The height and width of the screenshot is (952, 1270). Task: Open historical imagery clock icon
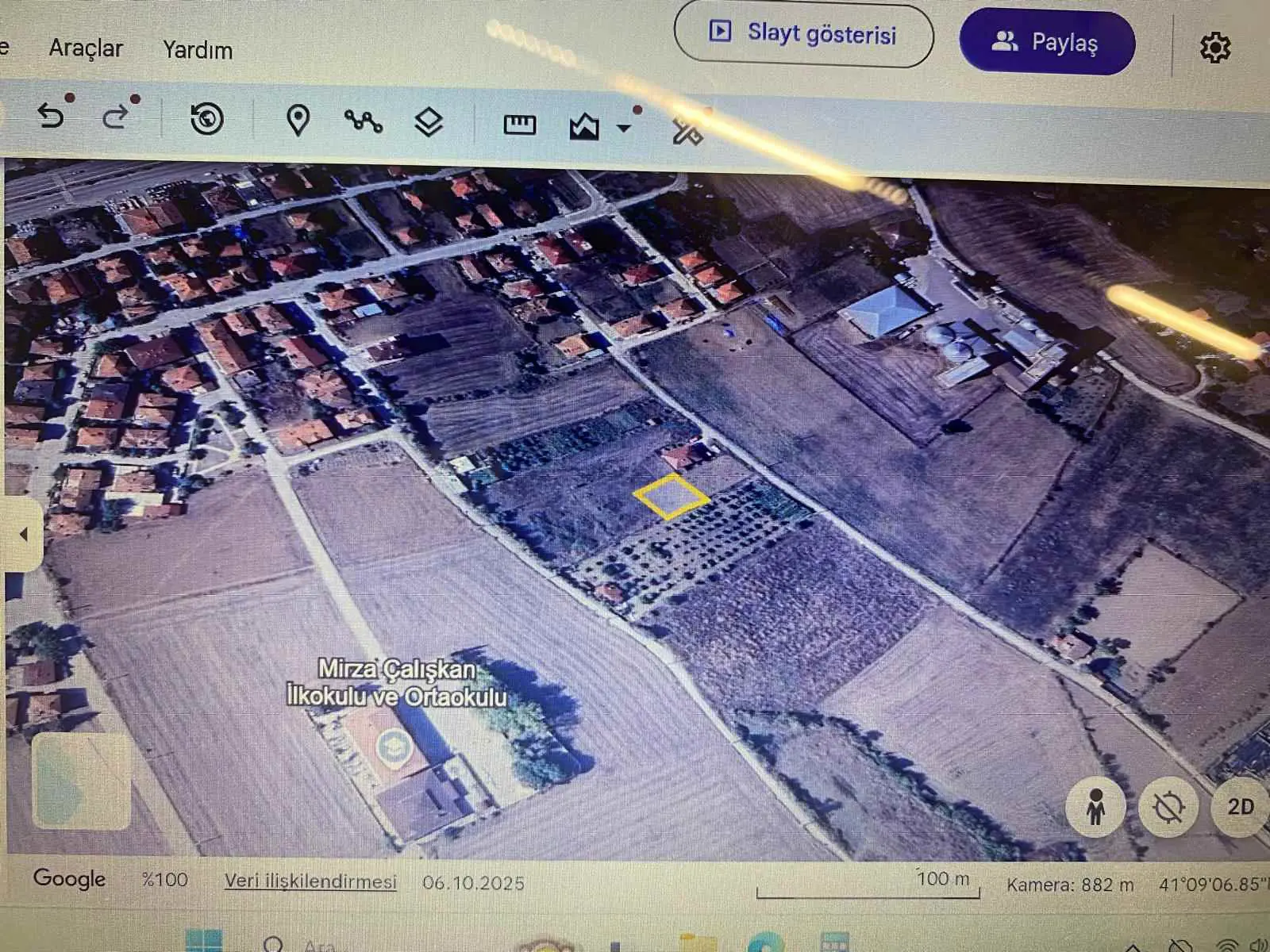tap(207, 119)
